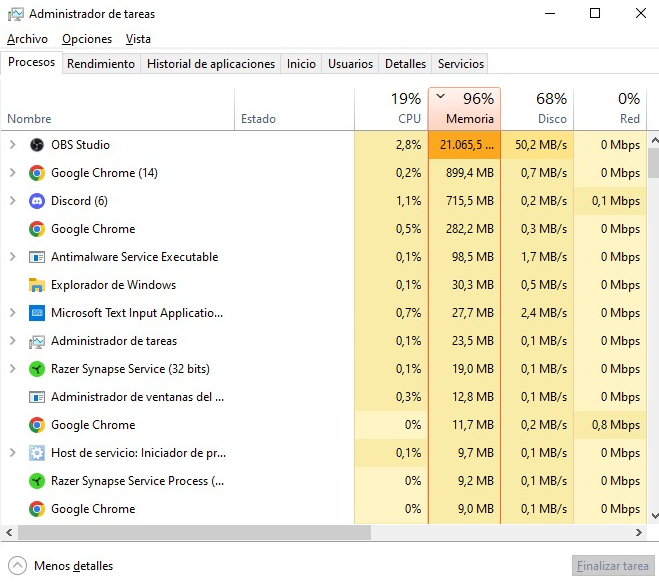
Task: Click the 50,2 MB/s disk value
Action: click(x=541, y=145)
